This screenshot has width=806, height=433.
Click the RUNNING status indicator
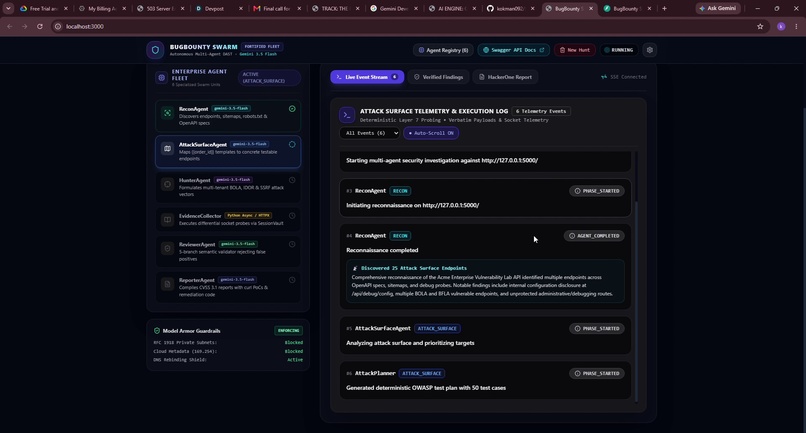pos(618,50)
